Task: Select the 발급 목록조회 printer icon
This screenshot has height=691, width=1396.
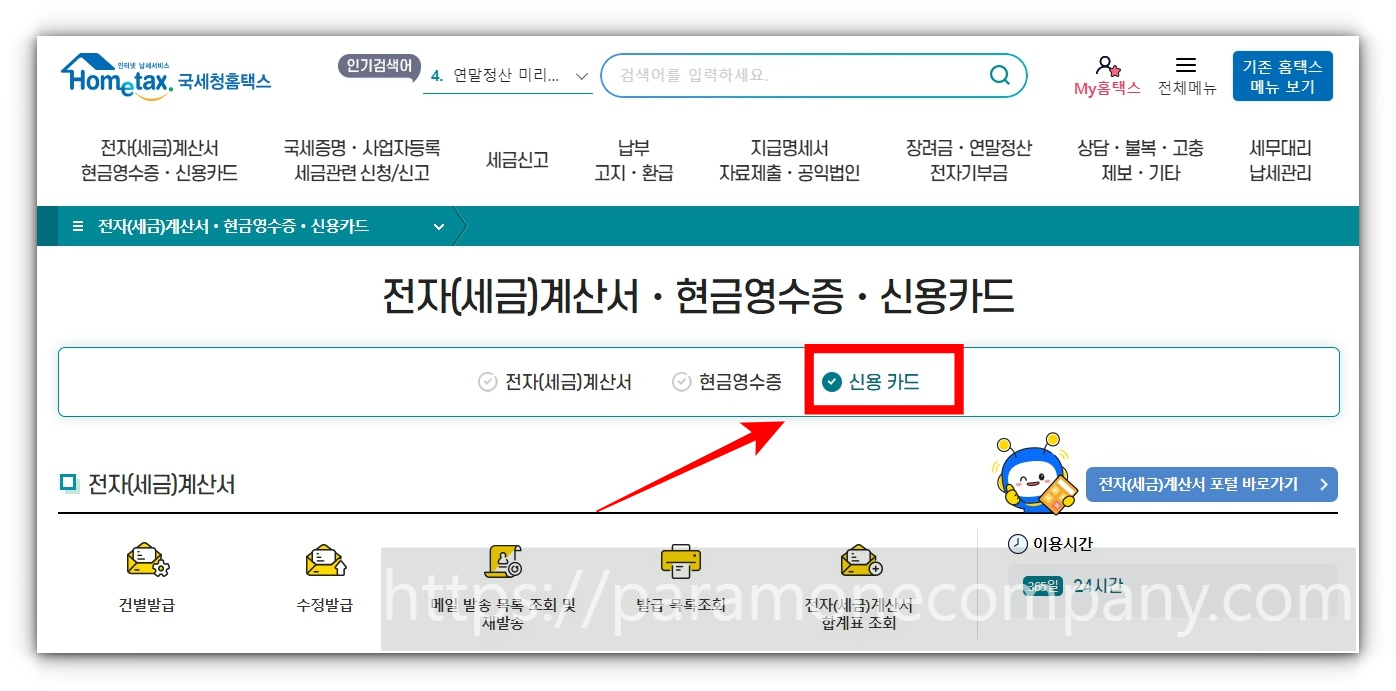Action: click(680, 562)
